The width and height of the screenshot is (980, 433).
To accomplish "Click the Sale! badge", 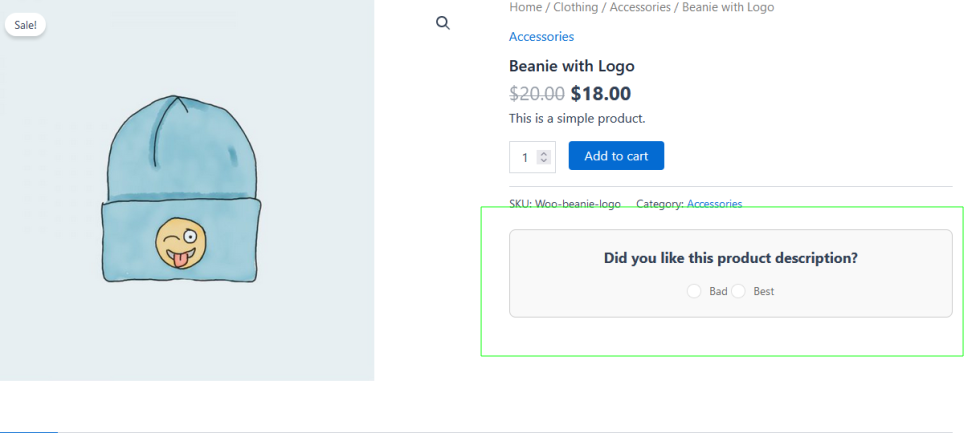I will pos(26,25).
